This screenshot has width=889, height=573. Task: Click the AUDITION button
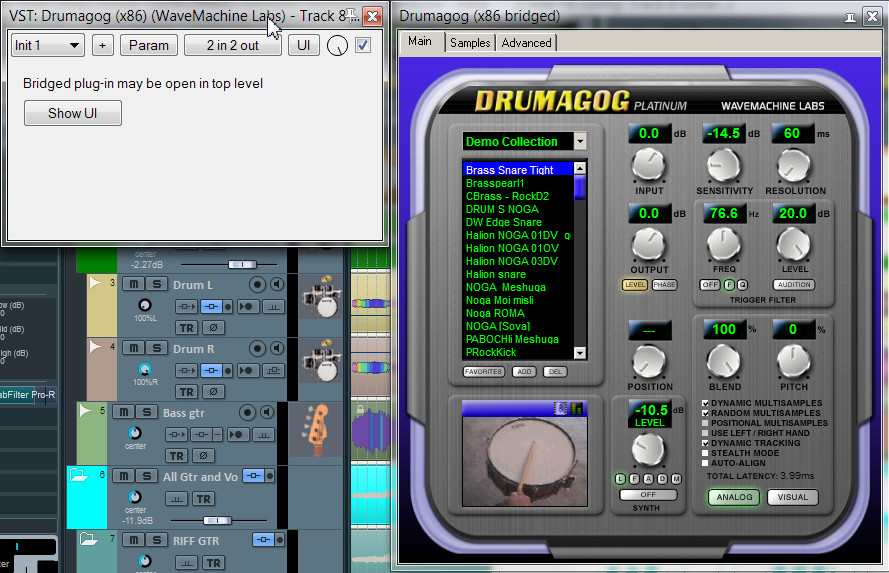click(794, 285)
